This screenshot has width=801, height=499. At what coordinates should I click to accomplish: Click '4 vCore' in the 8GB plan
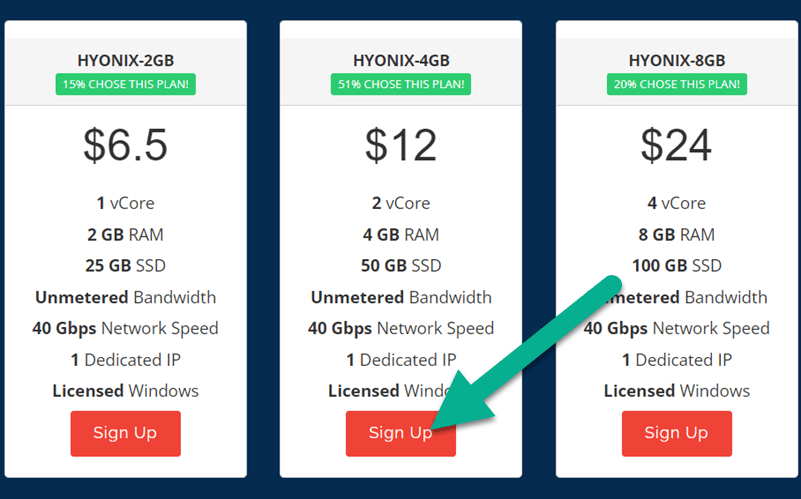pyautogui.click(x=676, y=203)
